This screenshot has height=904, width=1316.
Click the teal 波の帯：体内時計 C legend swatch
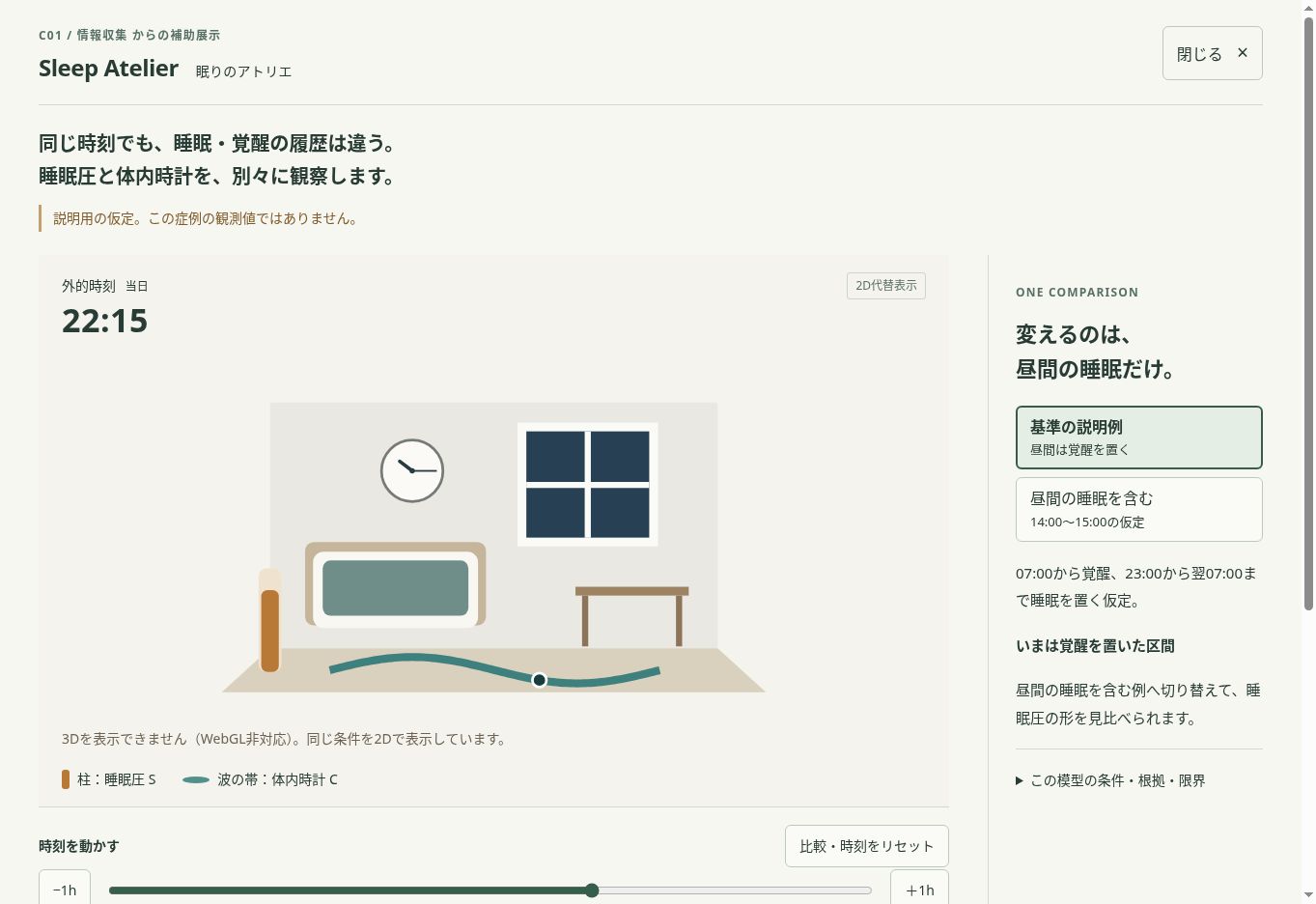196,779
